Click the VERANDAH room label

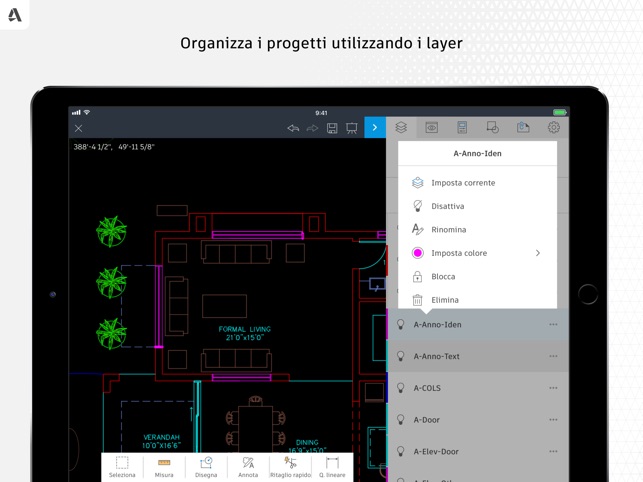pos(162,441)
